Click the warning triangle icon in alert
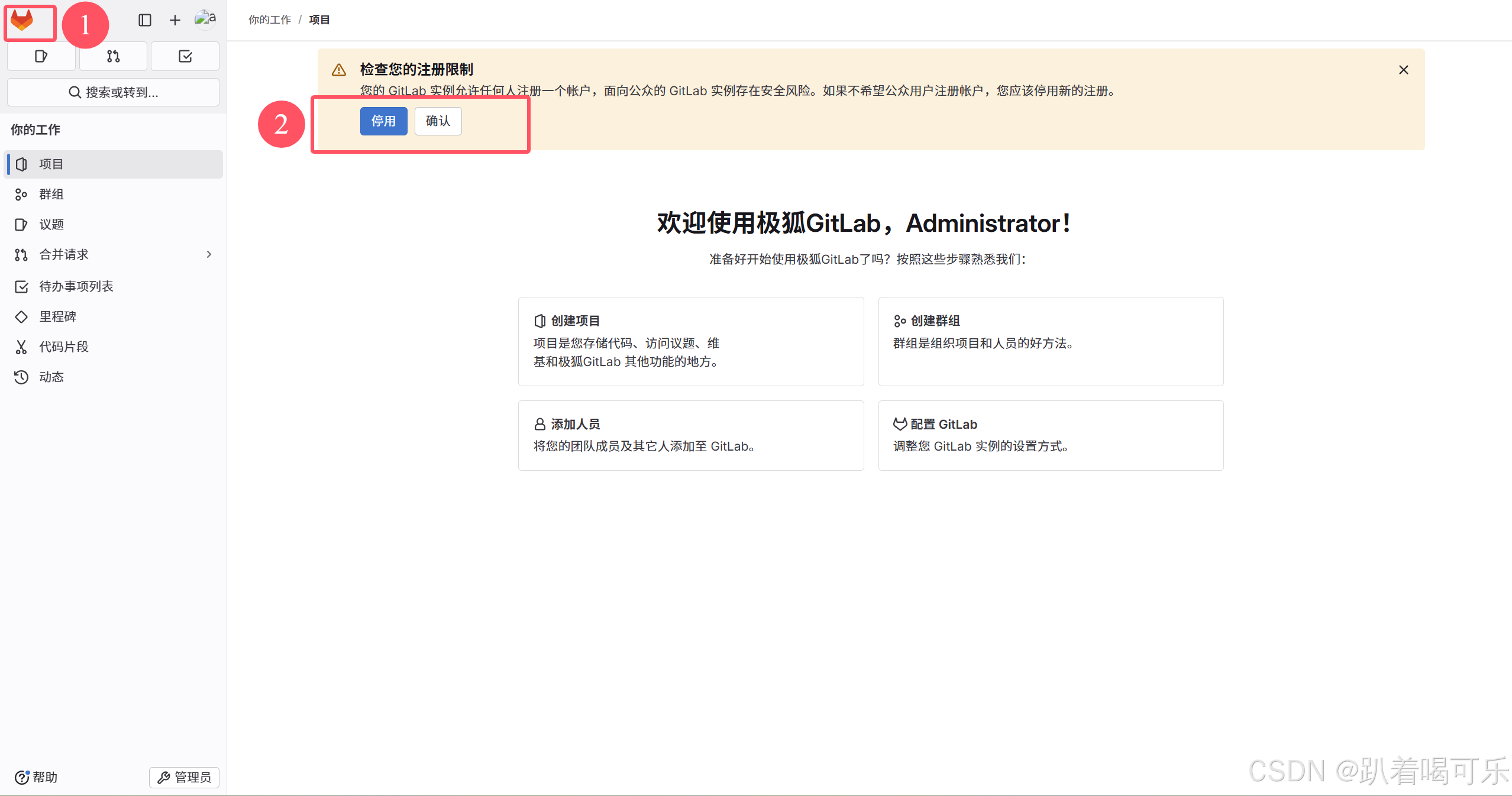This screenshot has width=1512, height=796. point(339,70)
